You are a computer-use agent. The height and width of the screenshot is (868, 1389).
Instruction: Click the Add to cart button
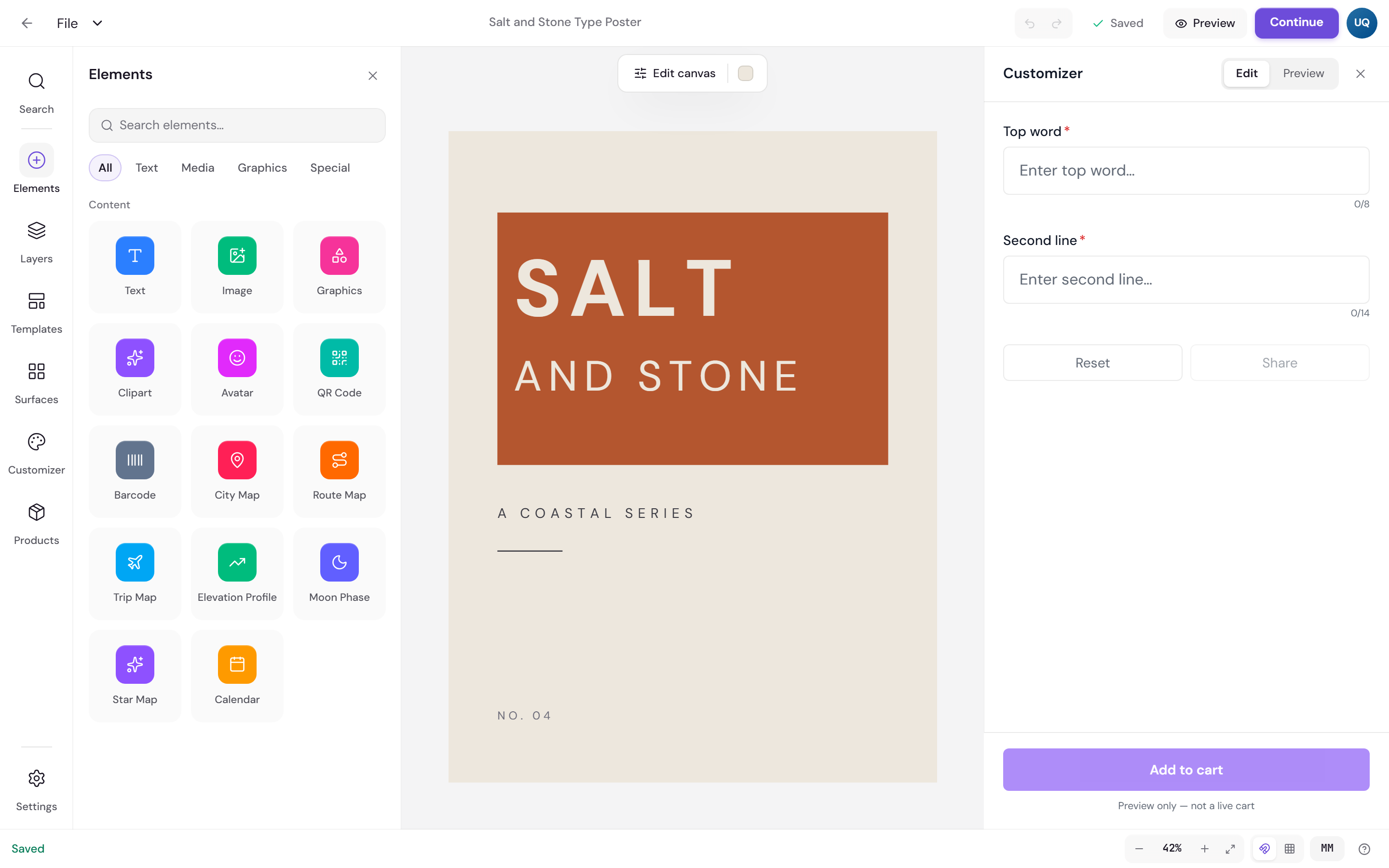(x=1186, y=770)
